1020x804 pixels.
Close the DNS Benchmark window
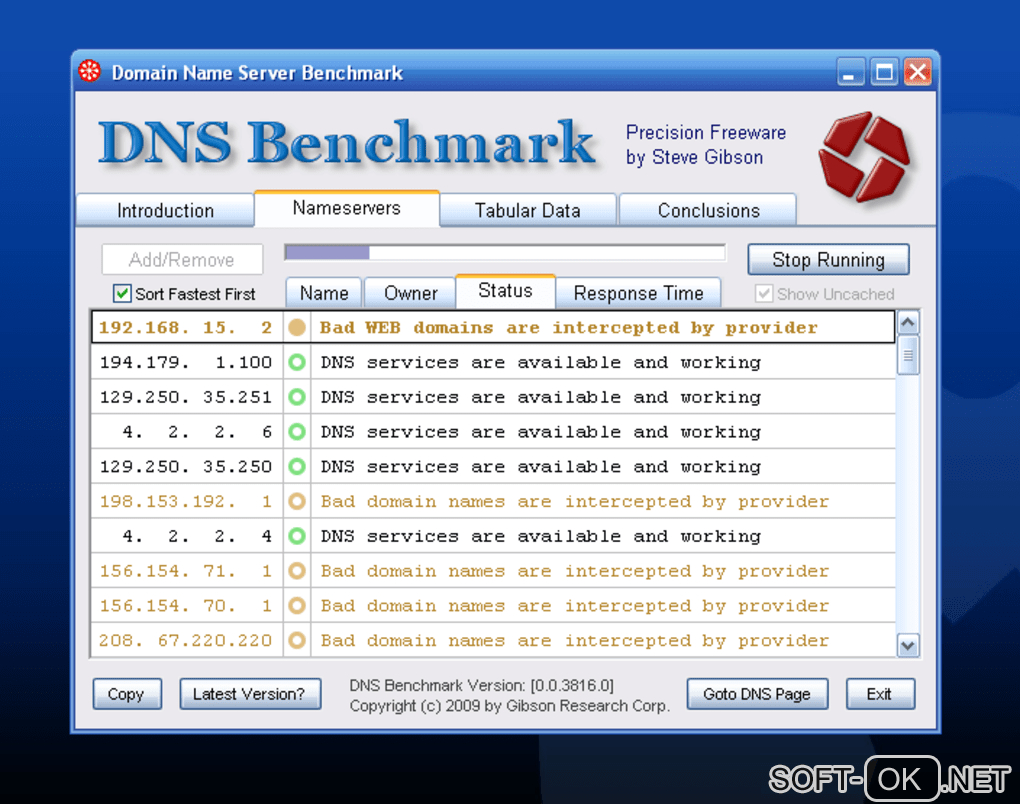[918, 72]
